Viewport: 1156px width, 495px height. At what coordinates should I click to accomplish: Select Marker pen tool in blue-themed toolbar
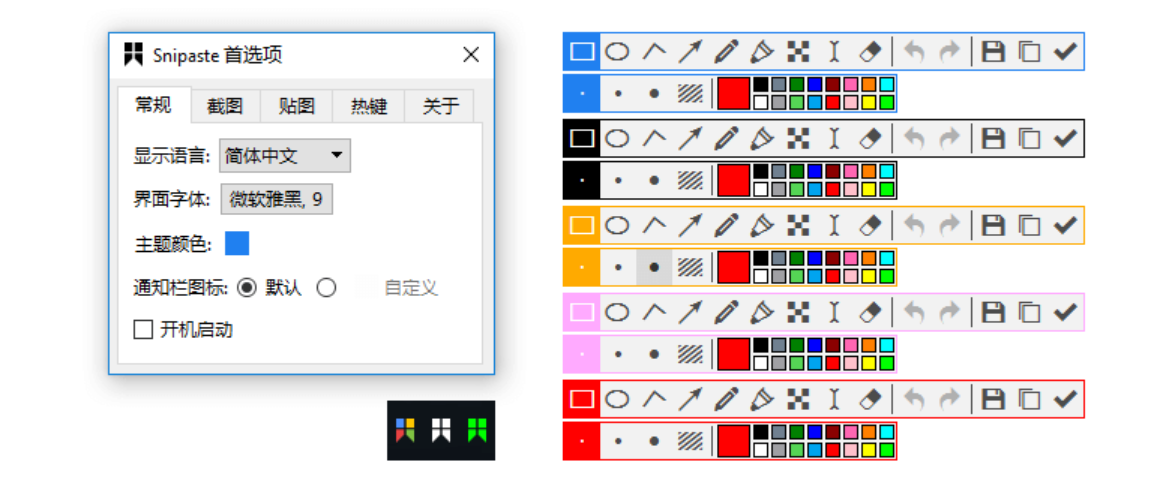pyautogui.click(x=762, y=52)
